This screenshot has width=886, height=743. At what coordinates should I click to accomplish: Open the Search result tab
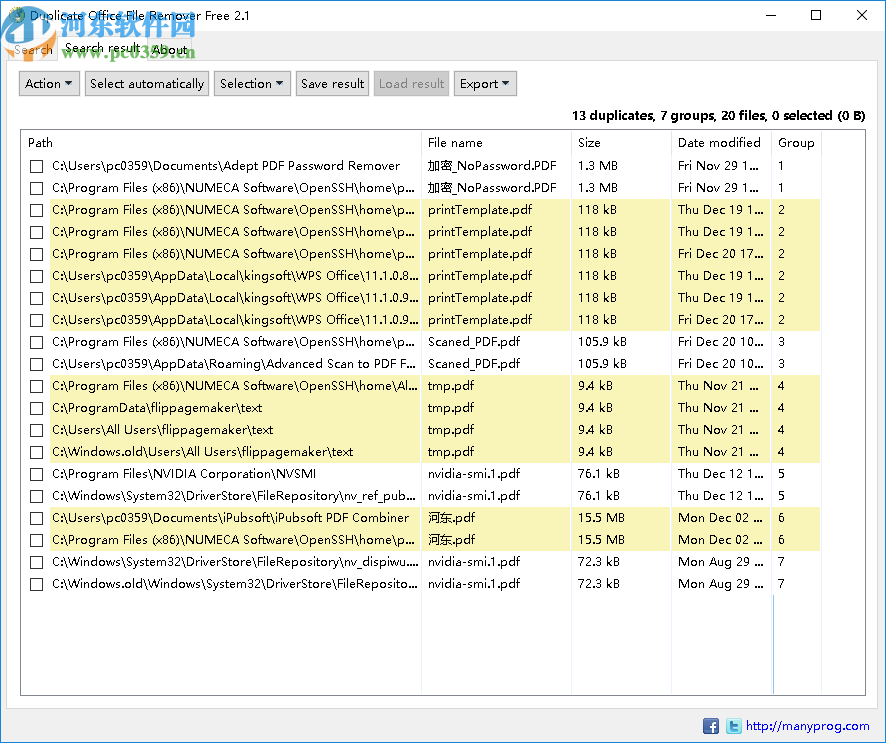102,48
